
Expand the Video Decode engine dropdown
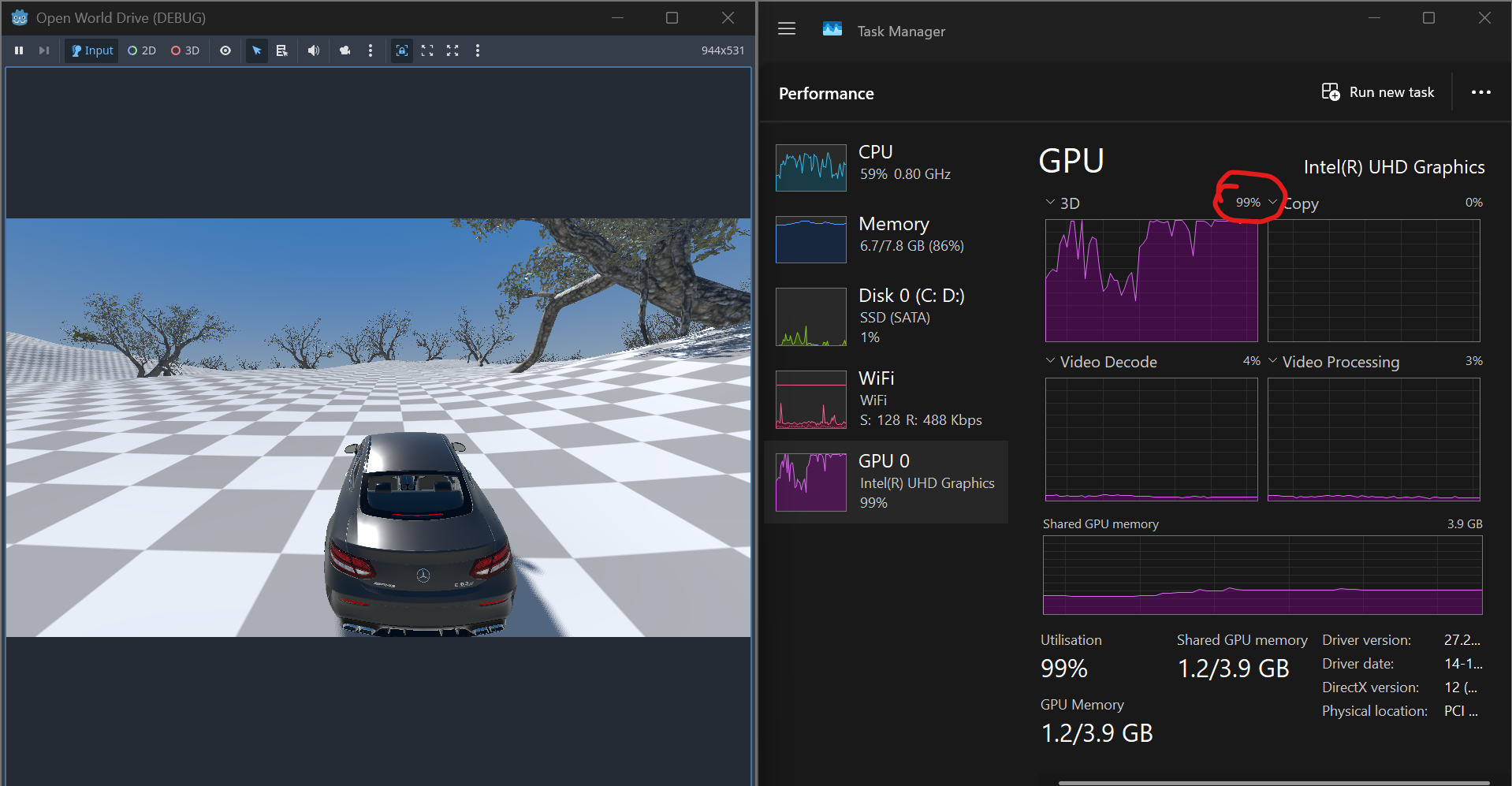pos(1050,361)
